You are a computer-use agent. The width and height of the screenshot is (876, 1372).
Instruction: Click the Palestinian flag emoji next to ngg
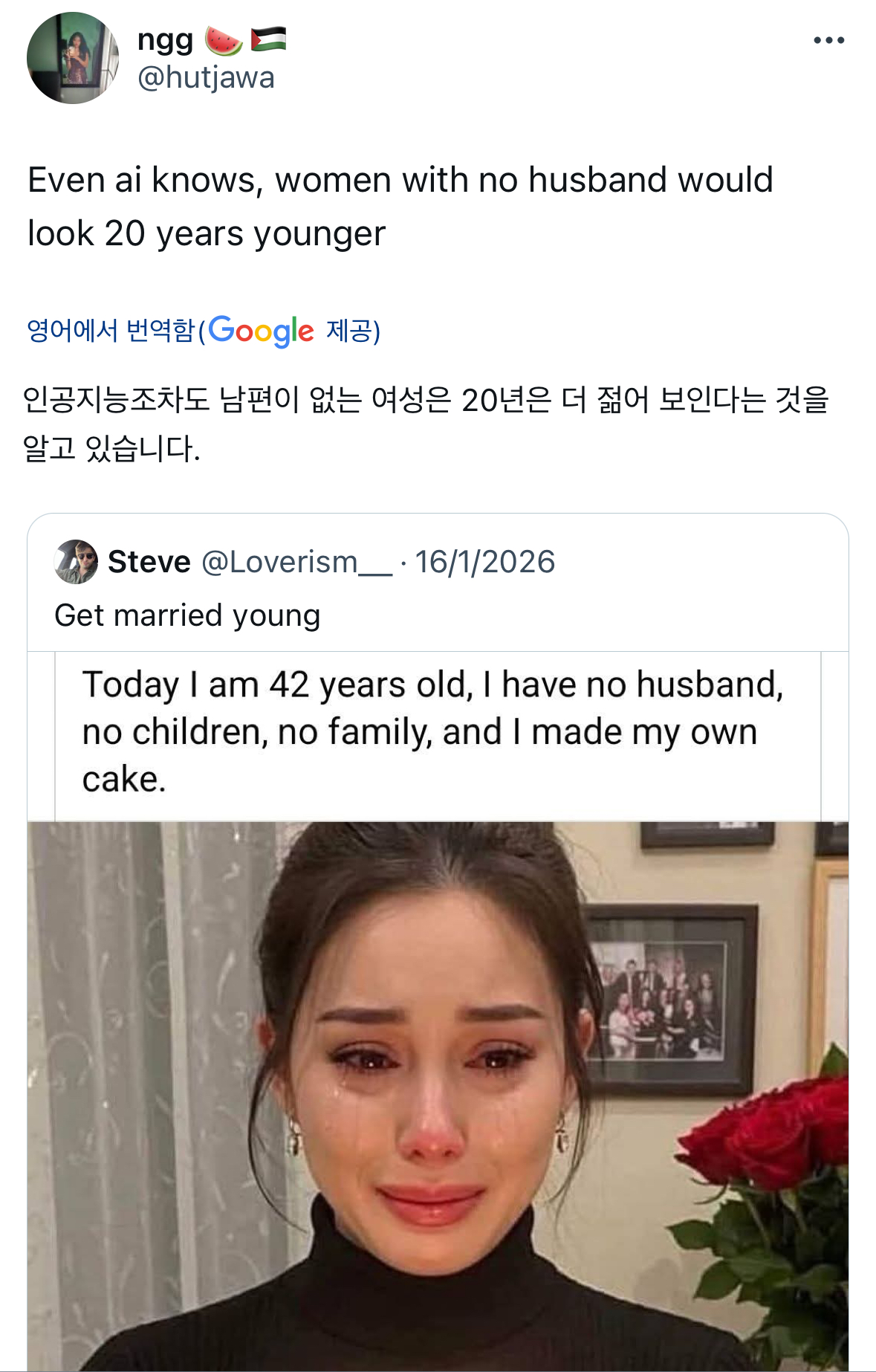pos(267,41)
